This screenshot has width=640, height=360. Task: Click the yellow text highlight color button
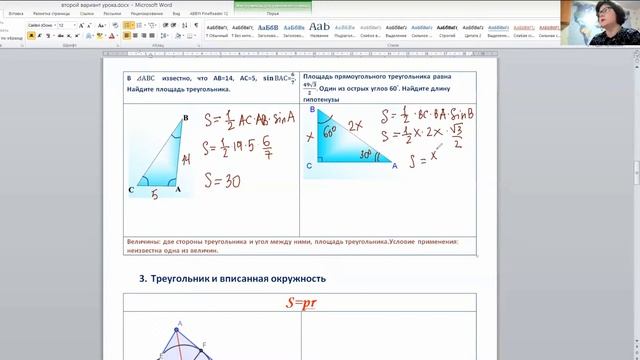point(99,36)
